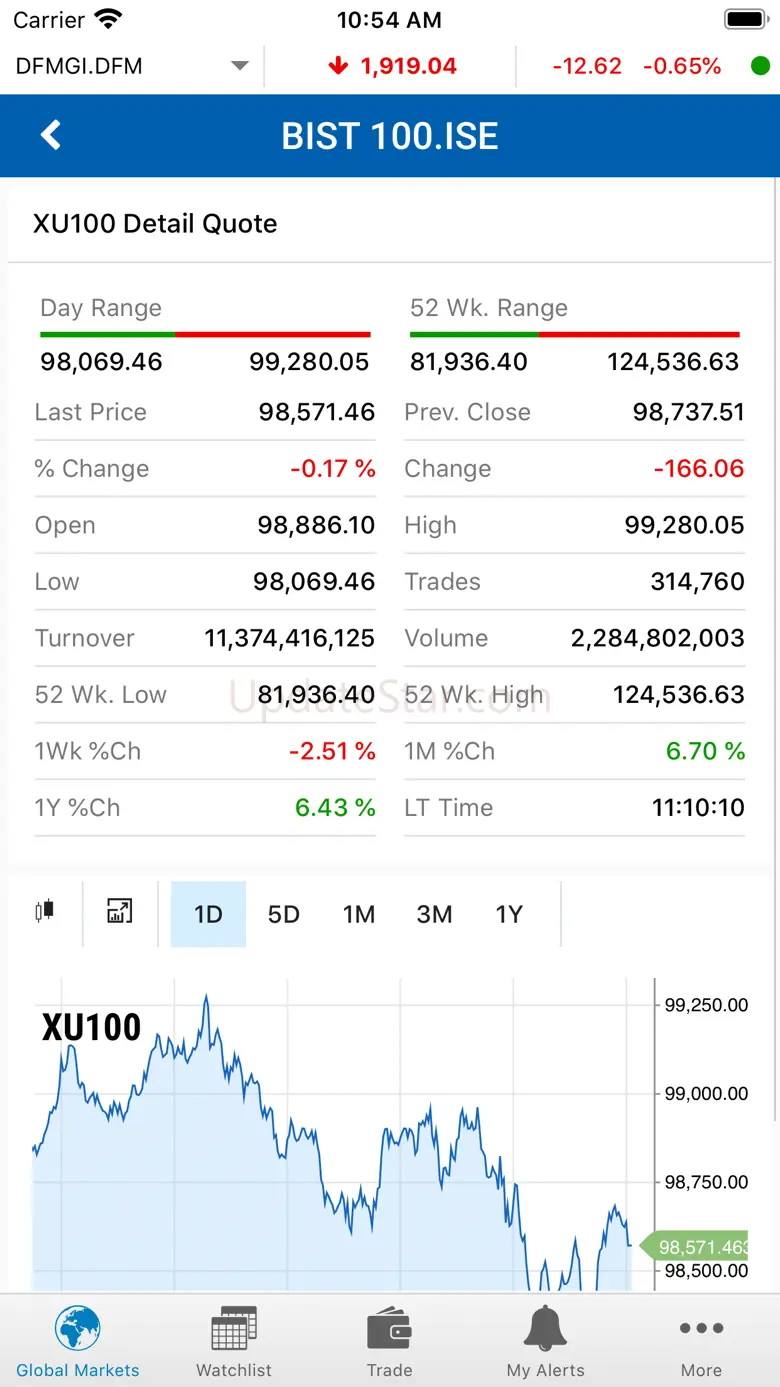780x1387 pixels.
Task: Switch chart to 5D period
Action: point(283,914)
